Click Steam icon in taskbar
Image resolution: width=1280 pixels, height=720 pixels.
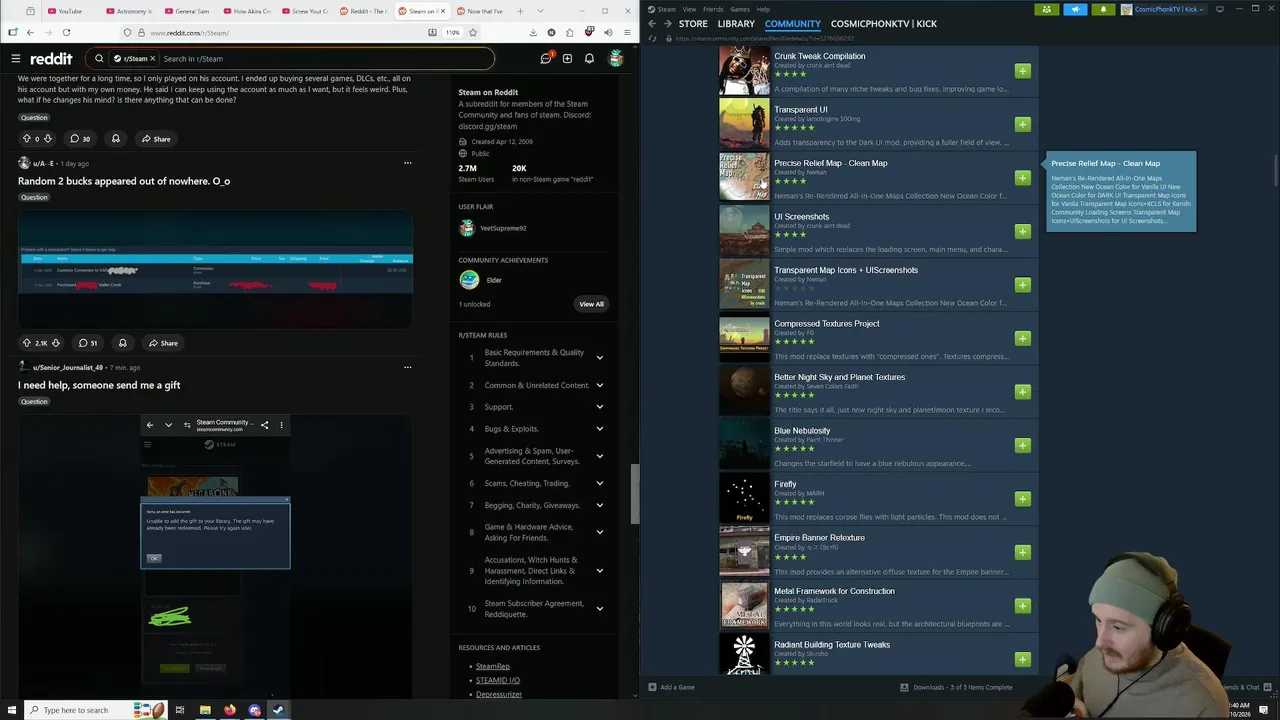click(278, 710)
